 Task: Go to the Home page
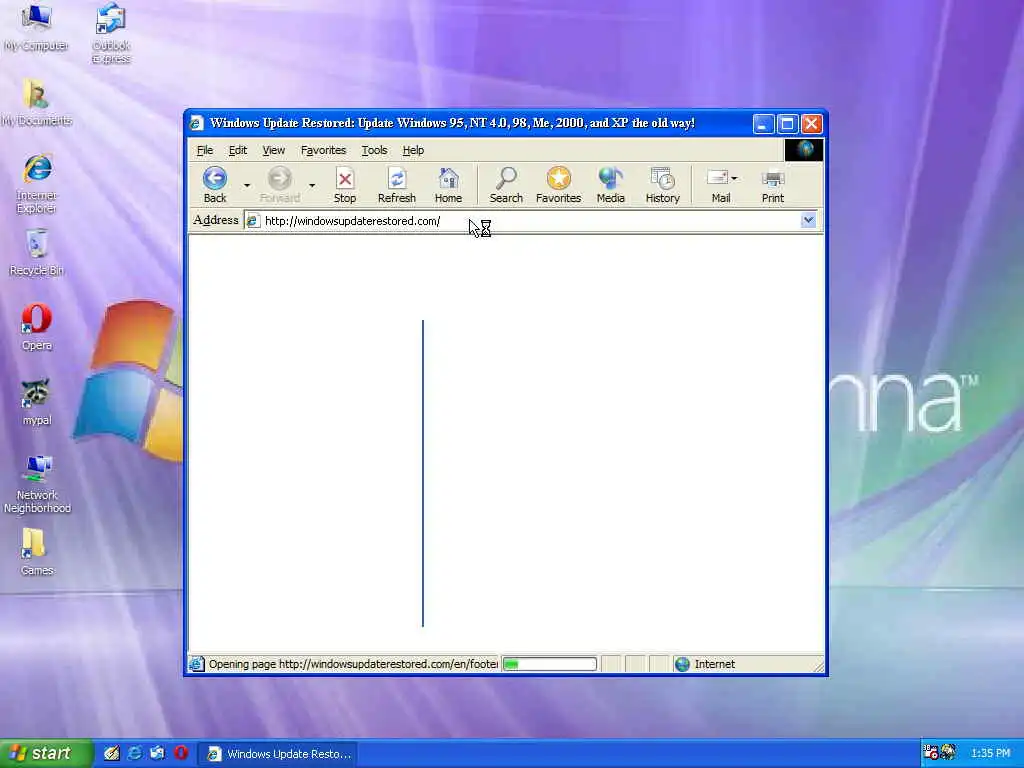coord(448,185)
